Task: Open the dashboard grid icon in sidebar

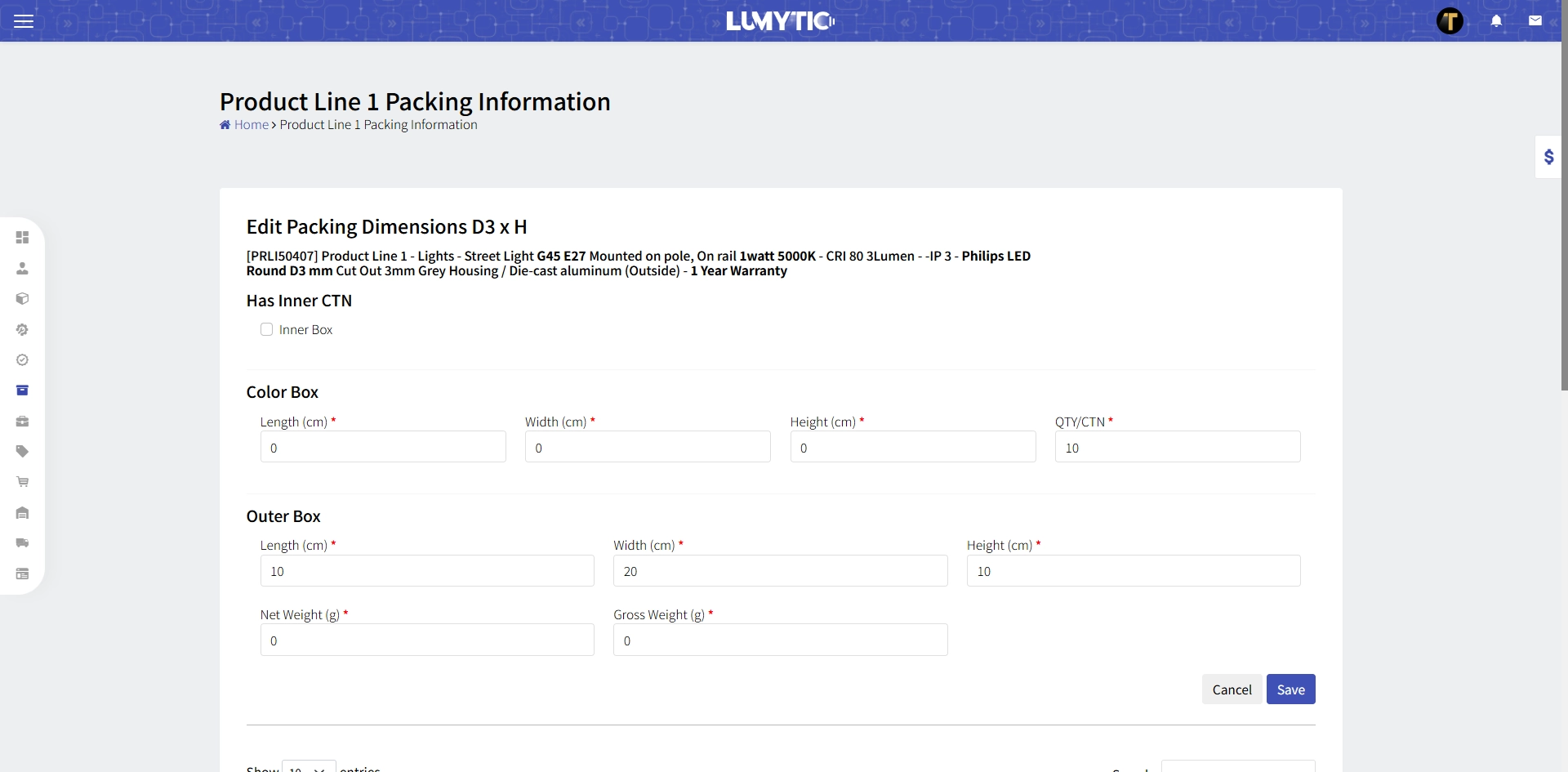Action: (x=22, y=238)
